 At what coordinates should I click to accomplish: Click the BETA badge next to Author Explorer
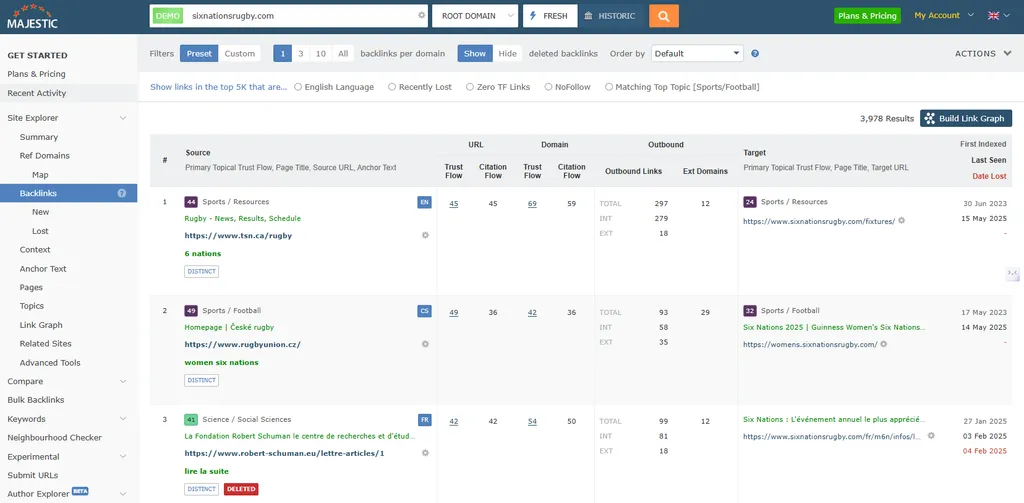[x=80, y=491]
